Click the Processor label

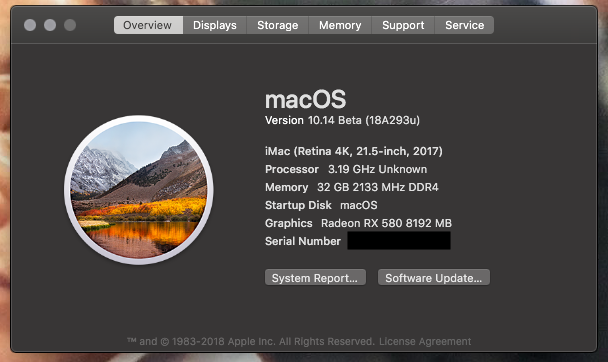(x=292, y=169)
